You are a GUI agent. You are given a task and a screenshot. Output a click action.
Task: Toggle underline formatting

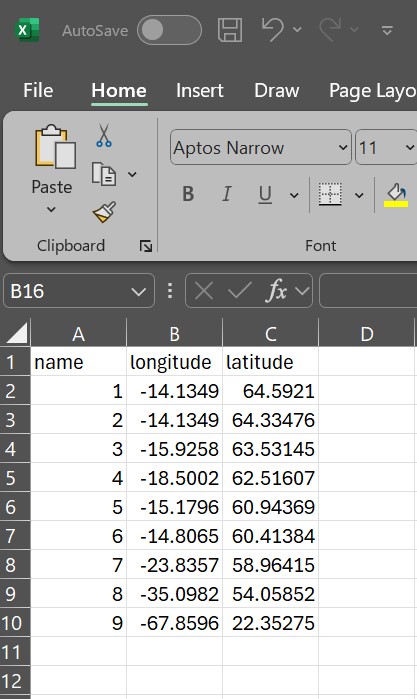[265, 194]
